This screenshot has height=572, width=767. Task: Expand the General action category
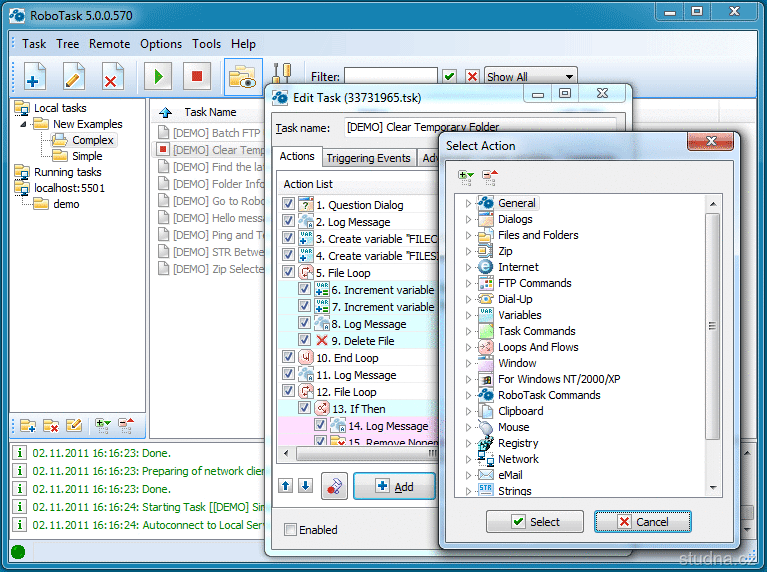click(467, 203)
